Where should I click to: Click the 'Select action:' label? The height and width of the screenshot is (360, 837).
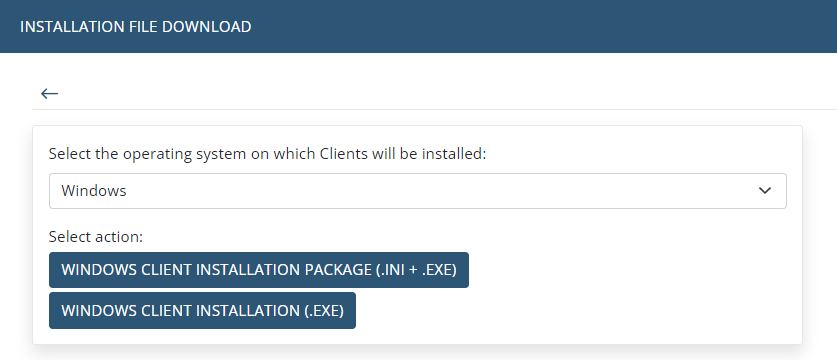[96, 237]
